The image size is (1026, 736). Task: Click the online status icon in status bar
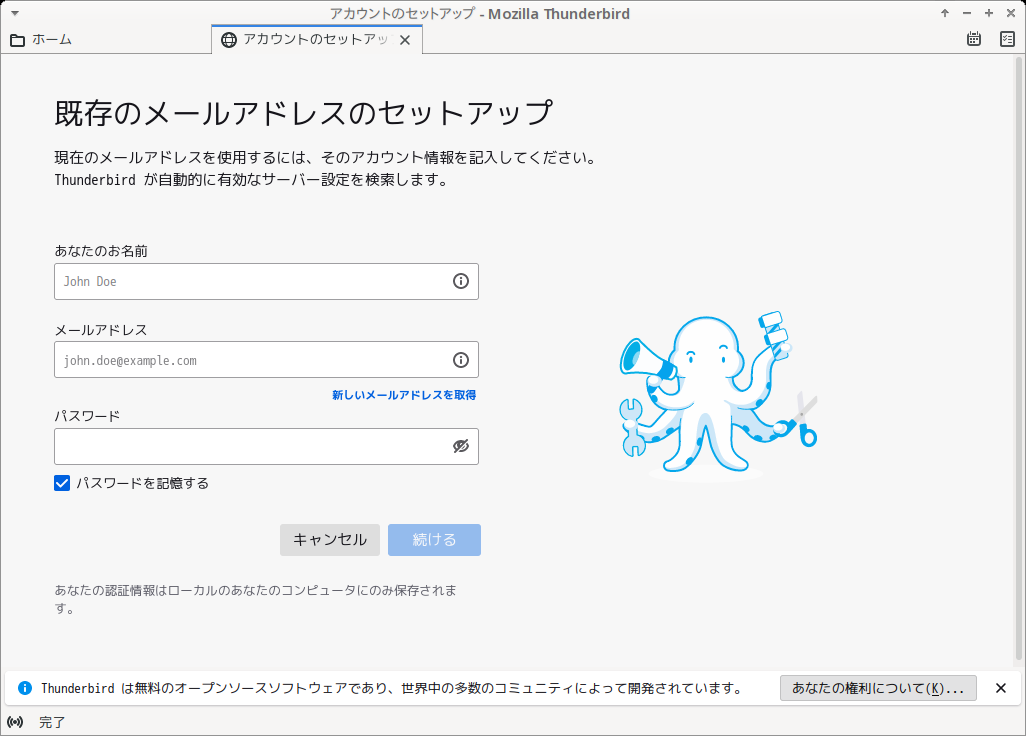pyautogui.click(x=15, y=722)
